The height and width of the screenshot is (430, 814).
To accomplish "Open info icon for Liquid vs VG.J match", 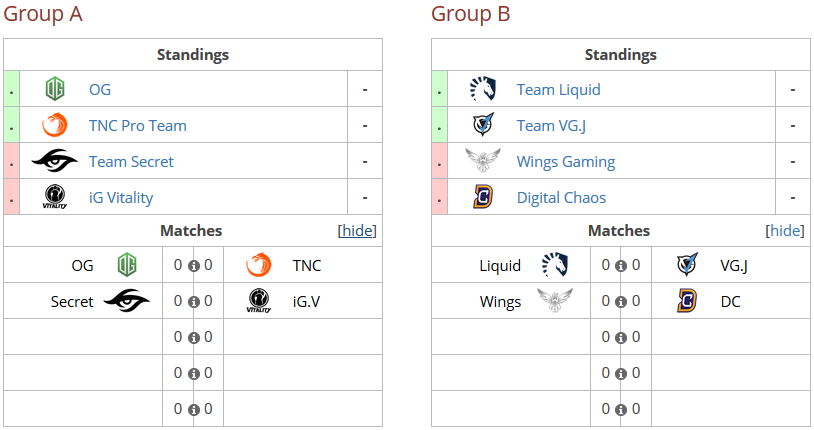I will [621, 266].
